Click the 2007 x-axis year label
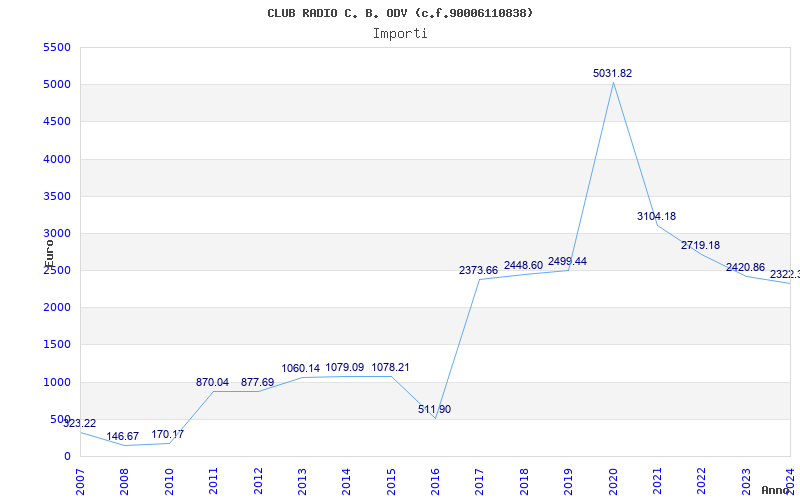The width and height of the screenshot is (800, 500). click(80, 482)
